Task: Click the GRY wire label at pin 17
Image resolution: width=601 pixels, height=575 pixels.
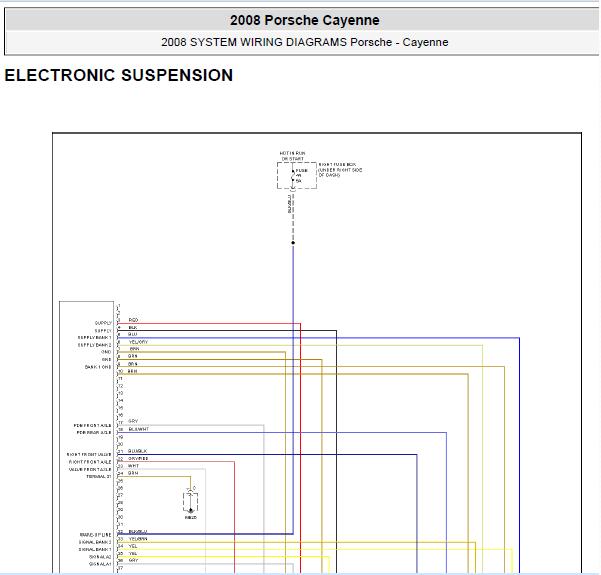Action: [133, 421]
